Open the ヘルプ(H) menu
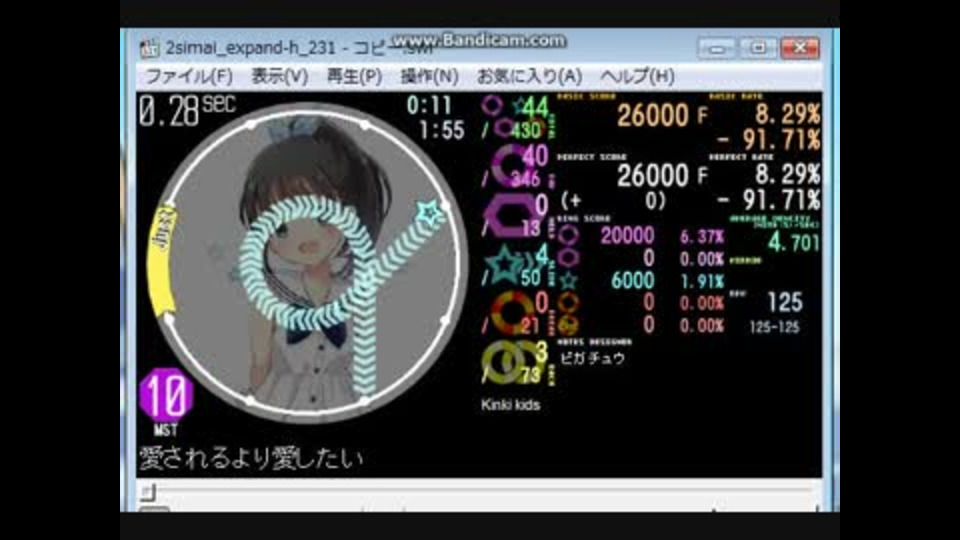This screenshot has height=540, width=960. (x=637, y=77)
